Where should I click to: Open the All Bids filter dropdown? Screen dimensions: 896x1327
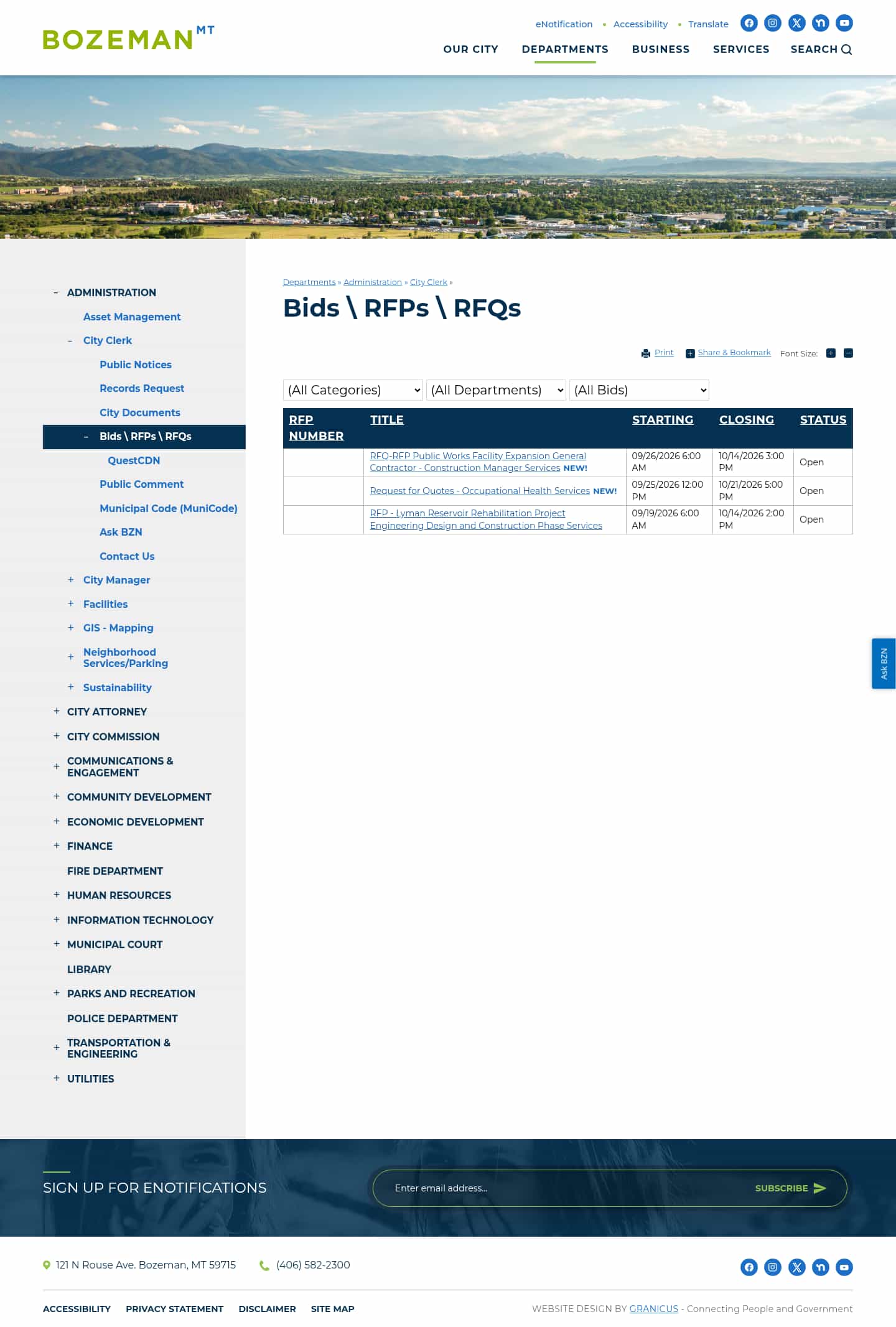(639, 390)
